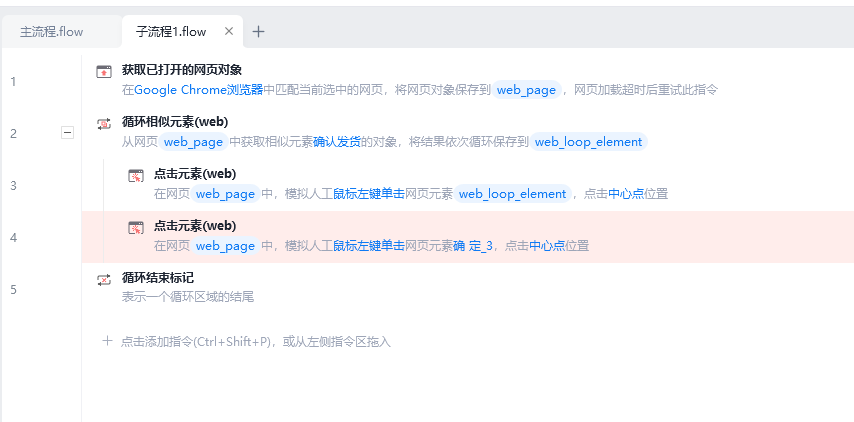Open the Google Chrome浏览器 parameter link
The image size is (854, 422).
(199, 90)
